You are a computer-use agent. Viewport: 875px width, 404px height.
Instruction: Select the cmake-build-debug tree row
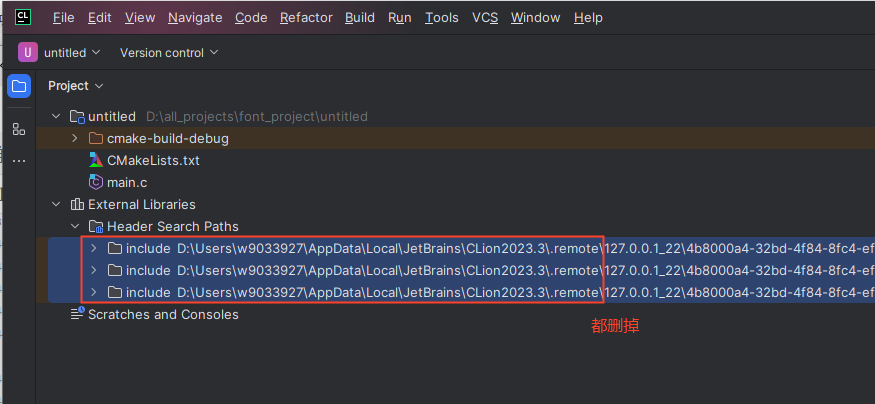[x=455, y=138]
